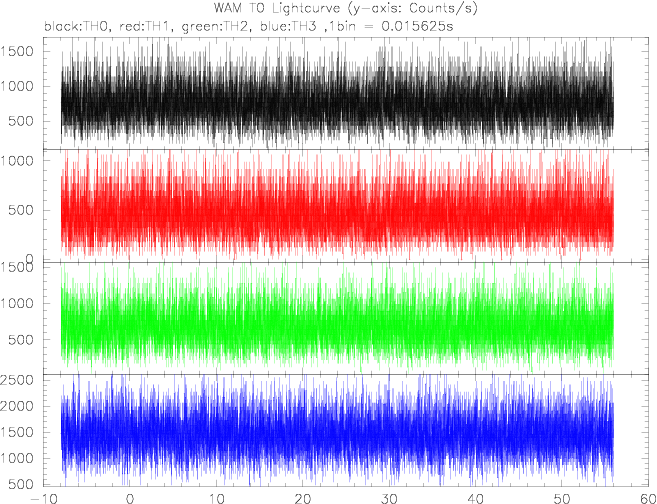Screen dimensions: 657x504
Task: Click the 20 label on the time axis
Action: pos(303,499)
